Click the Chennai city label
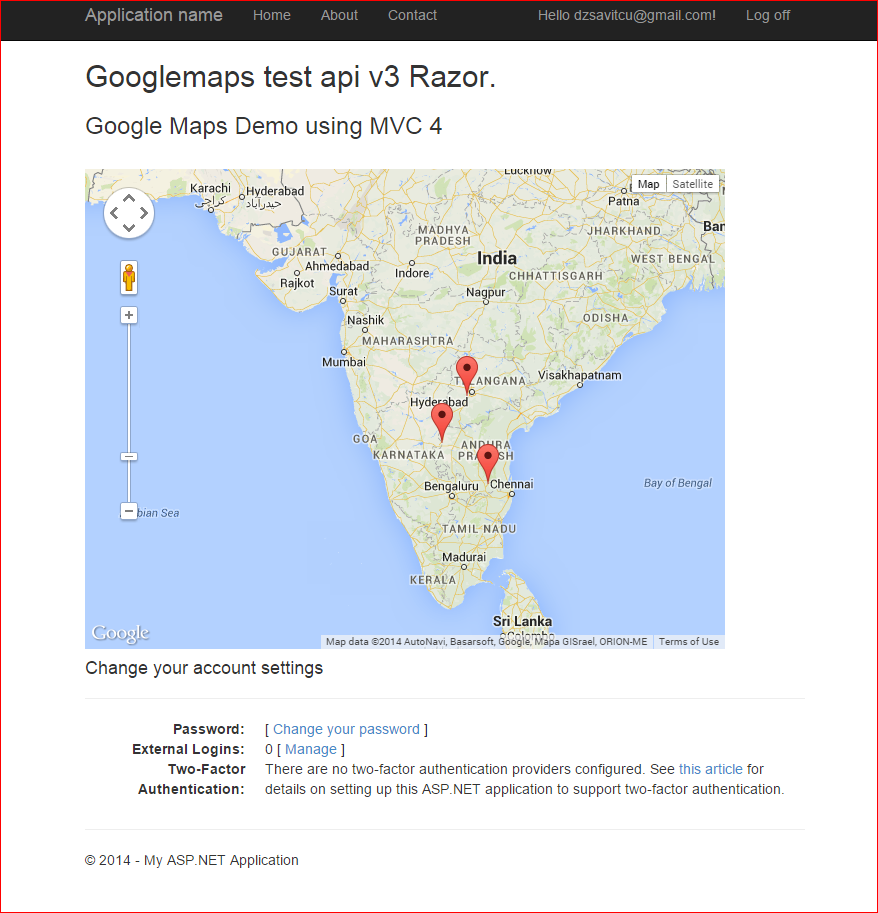Screen dimensions: 878x913 511,484
